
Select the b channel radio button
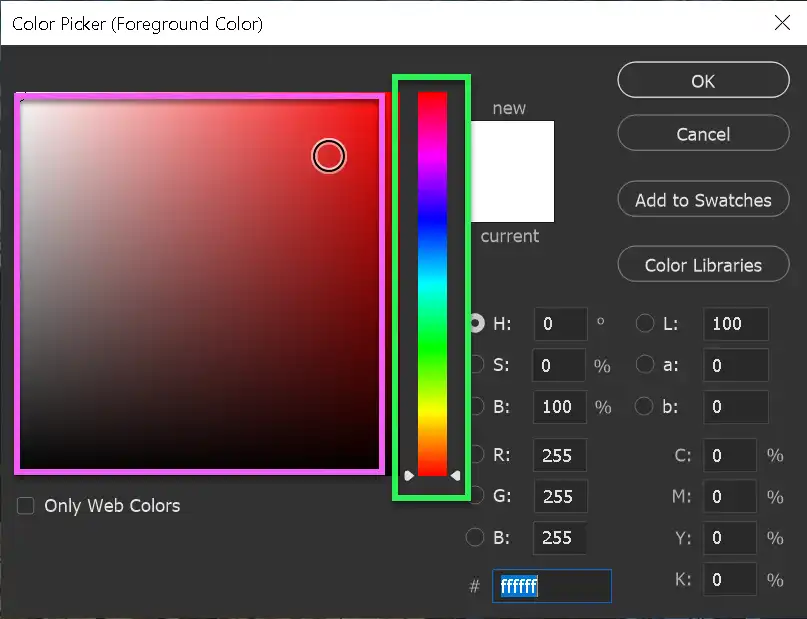click(x=645, y=407)
